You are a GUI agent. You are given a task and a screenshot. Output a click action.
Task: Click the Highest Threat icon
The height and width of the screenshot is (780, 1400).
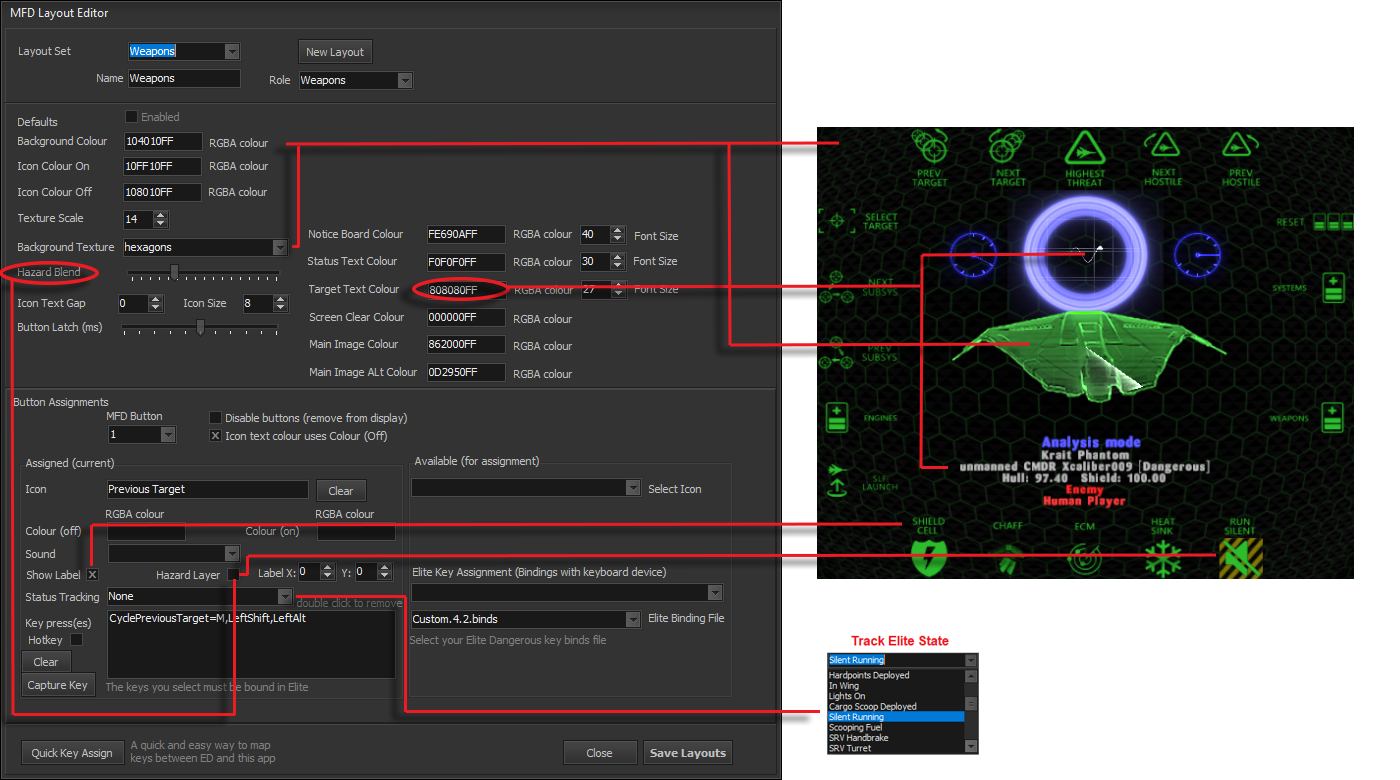1084,152
